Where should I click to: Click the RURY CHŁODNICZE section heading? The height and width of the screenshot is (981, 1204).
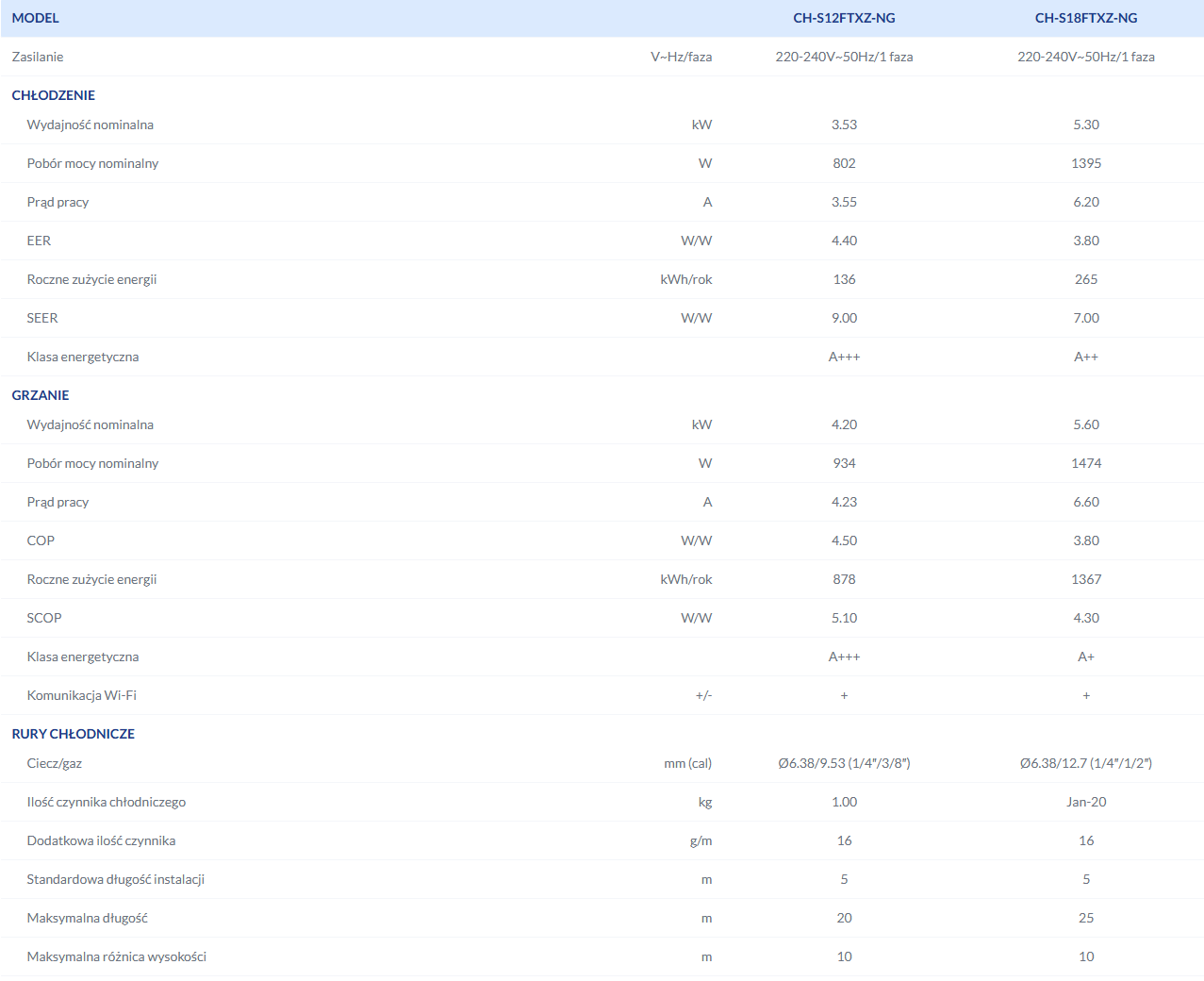pos(74,734)
